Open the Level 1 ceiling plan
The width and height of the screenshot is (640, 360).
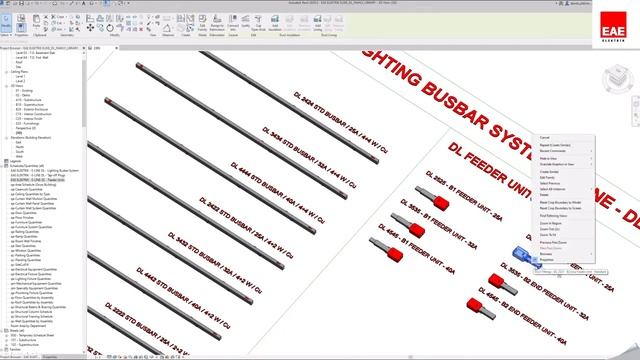click(x=20, y=76)
